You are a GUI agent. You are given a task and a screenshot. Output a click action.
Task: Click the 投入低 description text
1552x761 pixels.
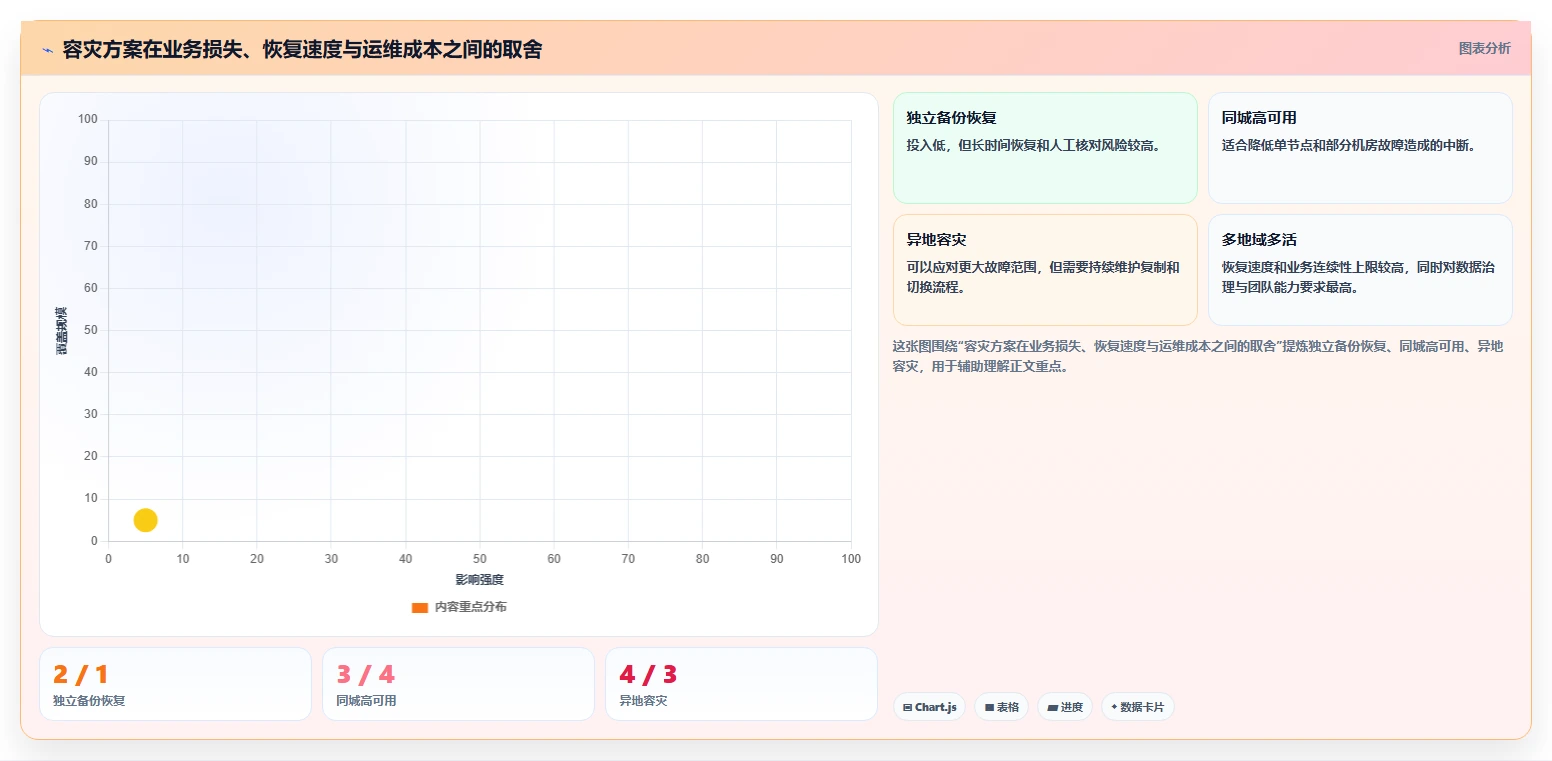tap(1034, 145)
